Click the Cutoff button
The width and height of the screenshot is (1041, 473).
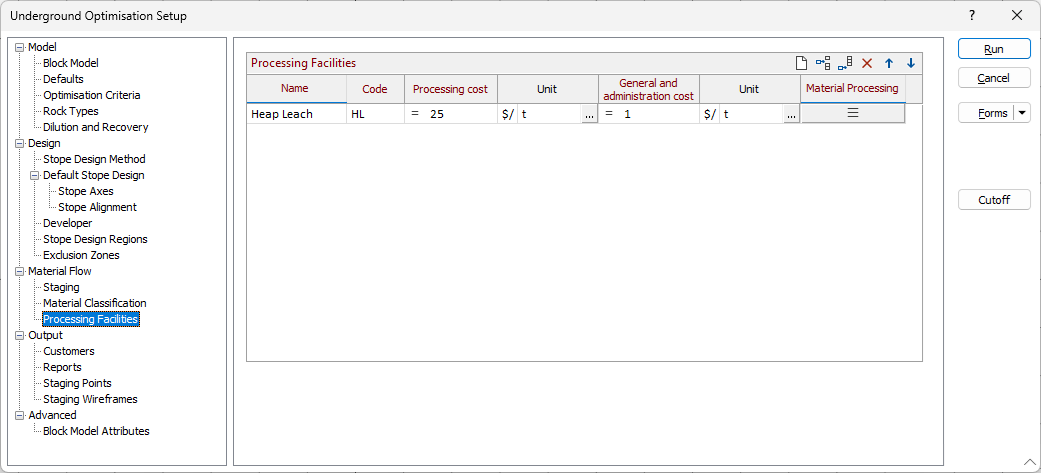point(994,200)
